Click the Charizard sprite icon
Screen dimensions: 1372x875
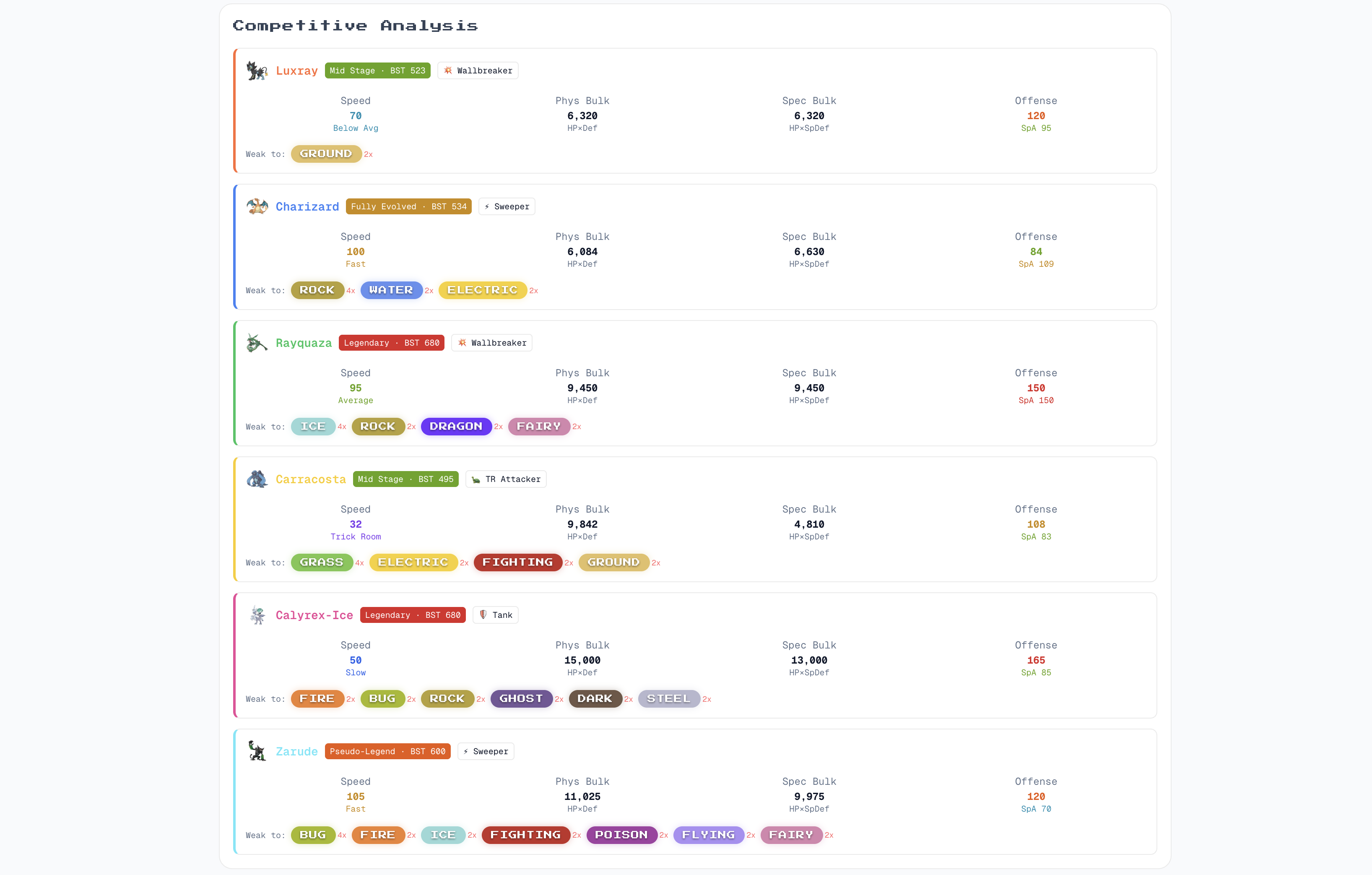tap(257, 206)
